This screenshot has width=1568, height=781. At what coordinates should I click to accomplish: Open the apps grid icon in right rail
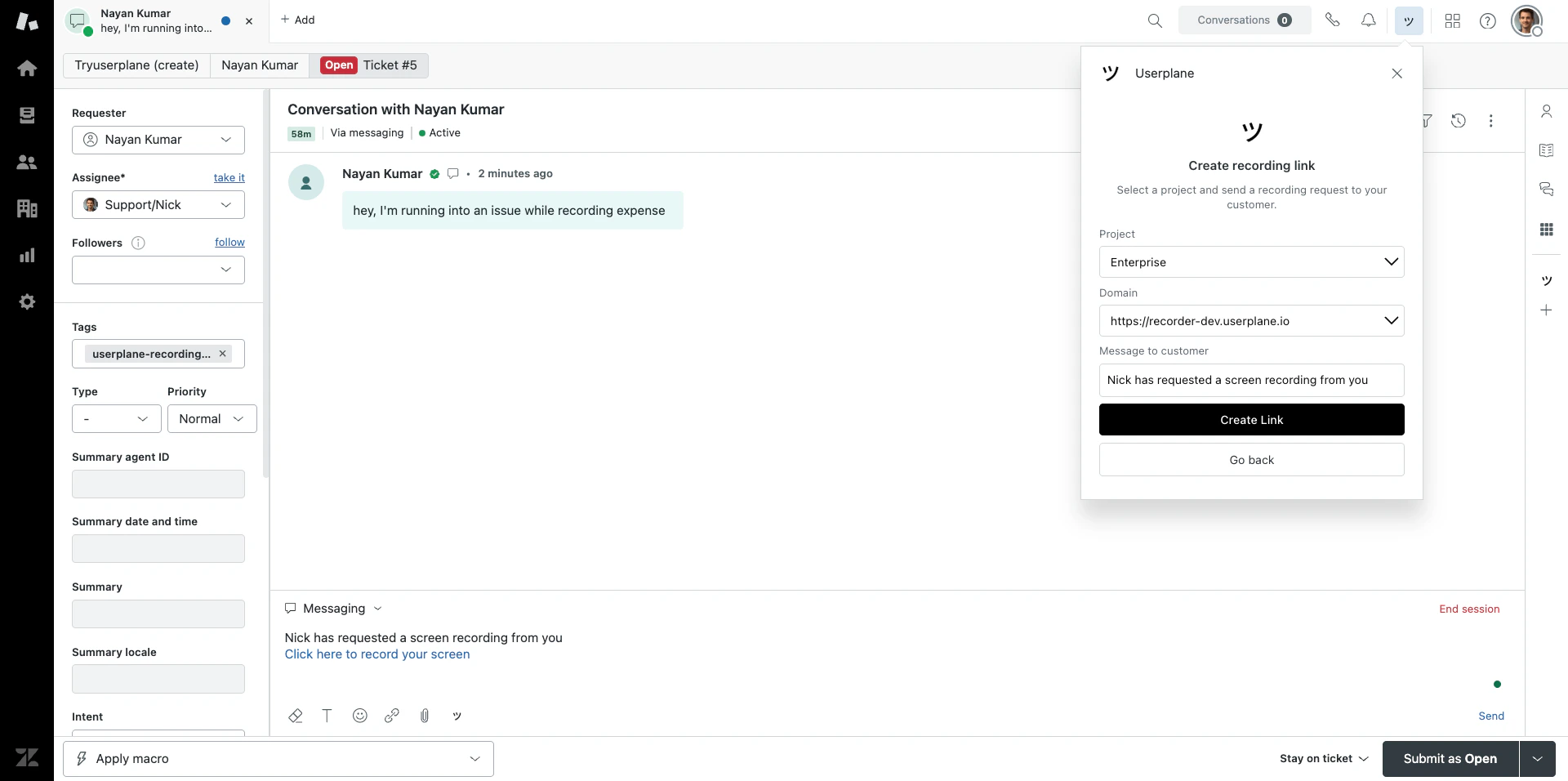coord(1546,230)
